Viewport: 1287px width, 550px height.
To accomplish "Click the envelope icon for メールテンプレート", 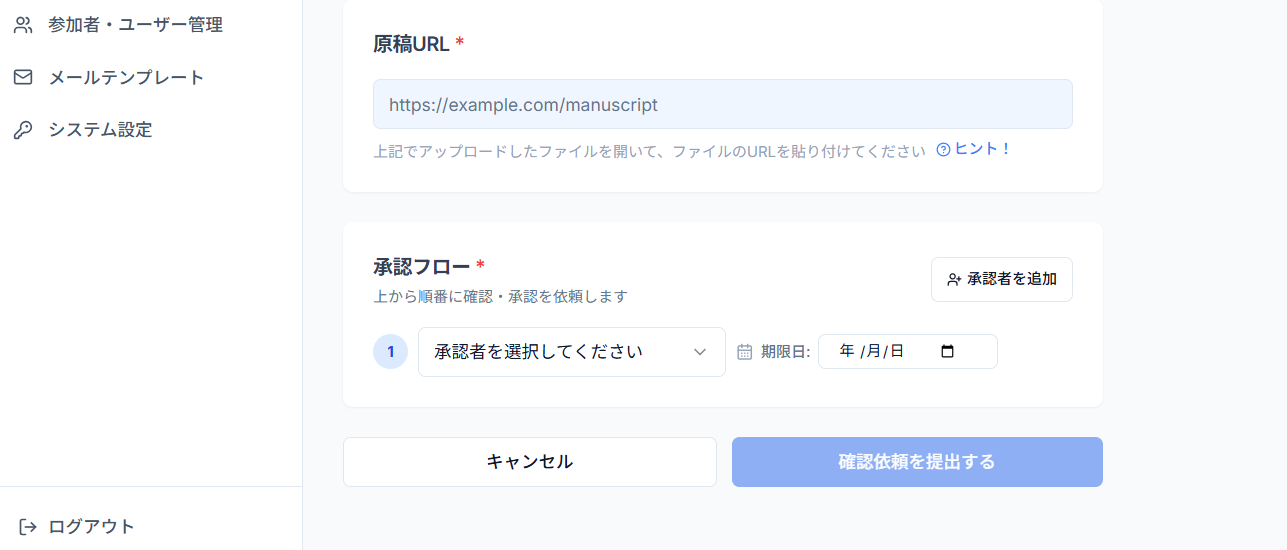I will pos(23,77).
